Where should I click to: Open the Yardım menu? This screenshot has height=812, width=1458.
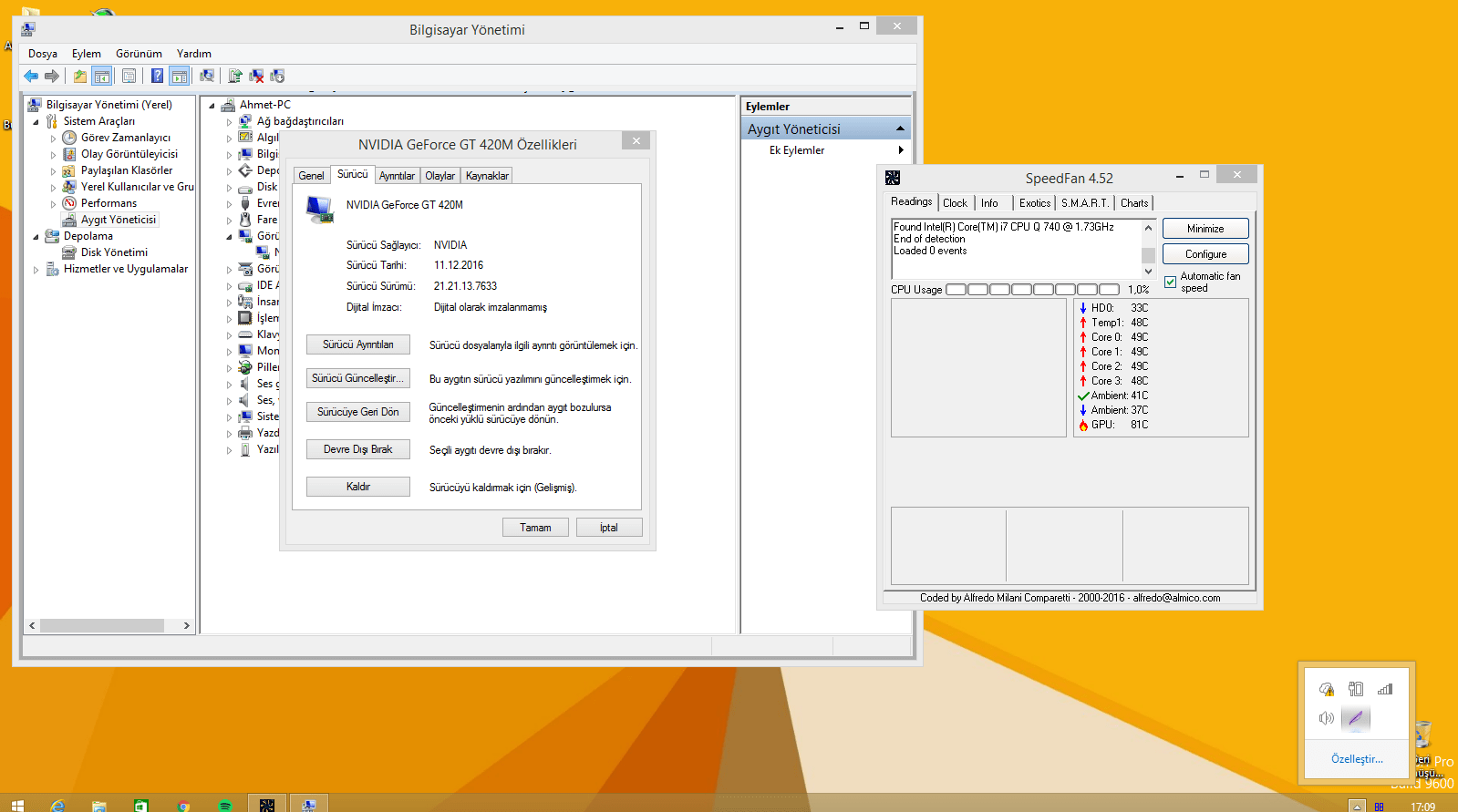pyautogui.click(x=194, y=54)
